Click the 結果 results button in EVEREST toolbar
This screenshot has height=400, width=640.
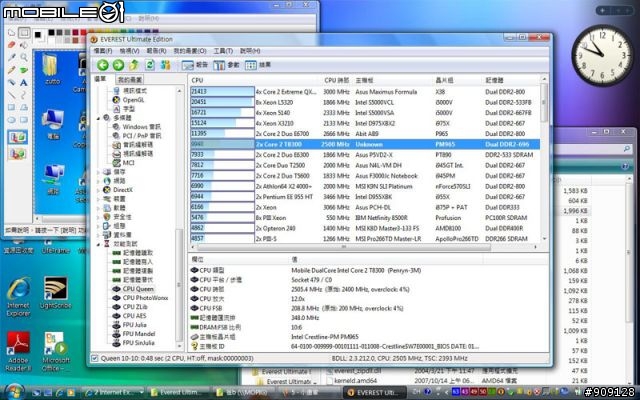click(258, 65)
